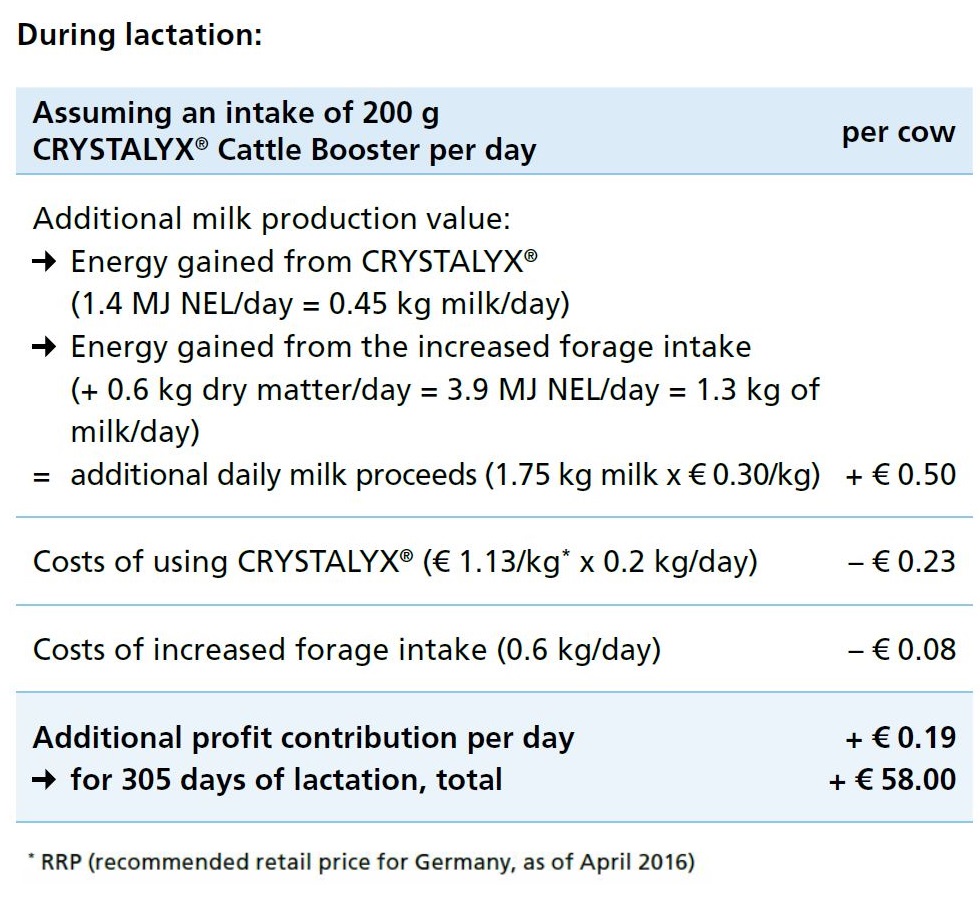This screenshot has width=980, height=897.
Task: Click the '1.4 MJ NEL/day = 0.45 kg' line
Action: click(320, 304)
